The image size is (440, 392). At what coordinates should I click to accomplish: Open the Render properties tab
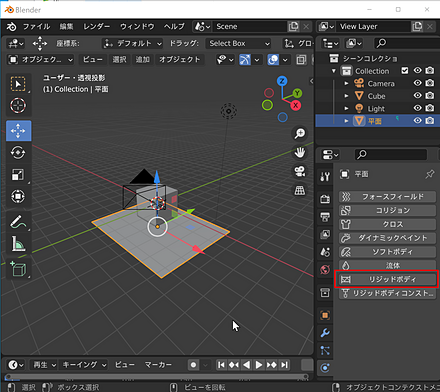325,199
